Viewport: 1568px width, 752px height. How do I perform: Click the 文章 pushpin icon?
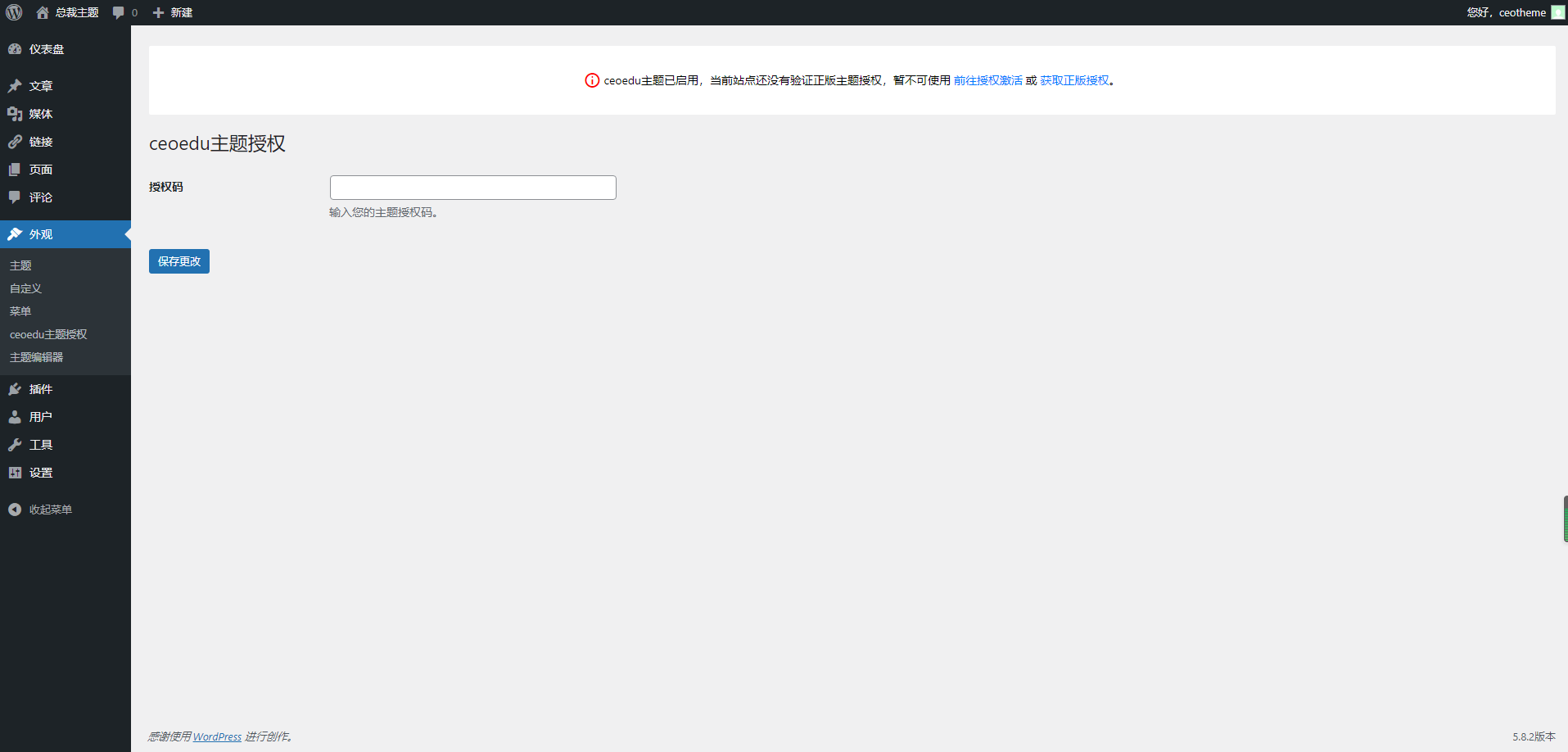pyautogui.click(x=15, y=86)
